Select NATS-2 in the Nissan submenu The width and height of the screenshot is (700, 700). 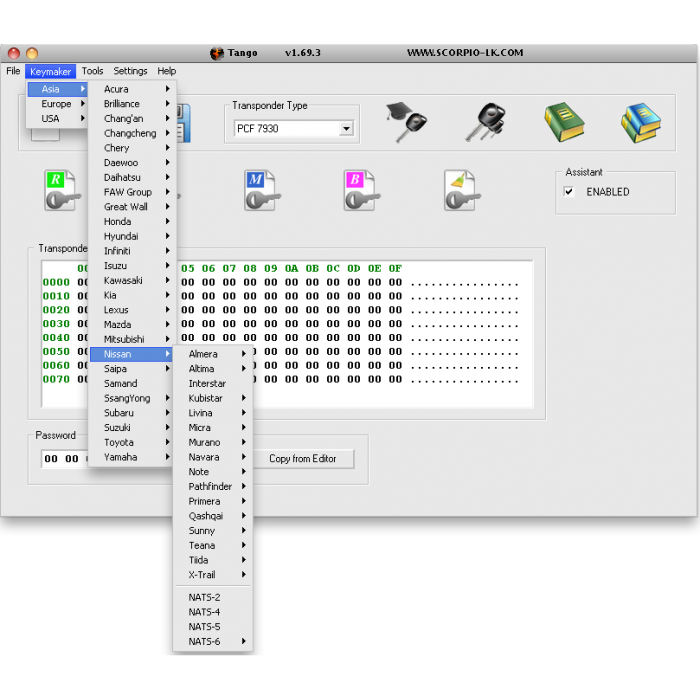click(x=213, y=598)
